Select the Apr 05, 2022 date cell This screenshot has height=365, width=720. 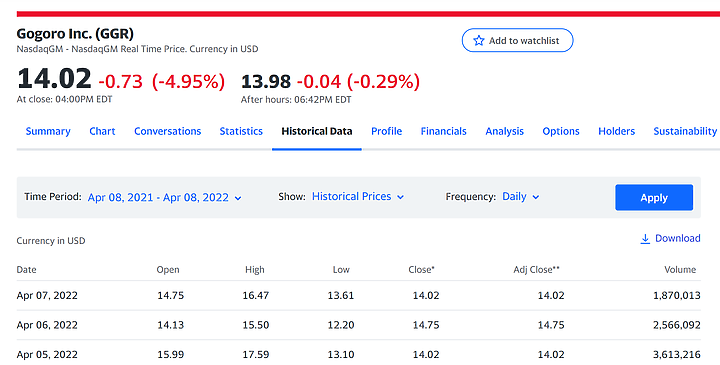(x=47, y=354)
